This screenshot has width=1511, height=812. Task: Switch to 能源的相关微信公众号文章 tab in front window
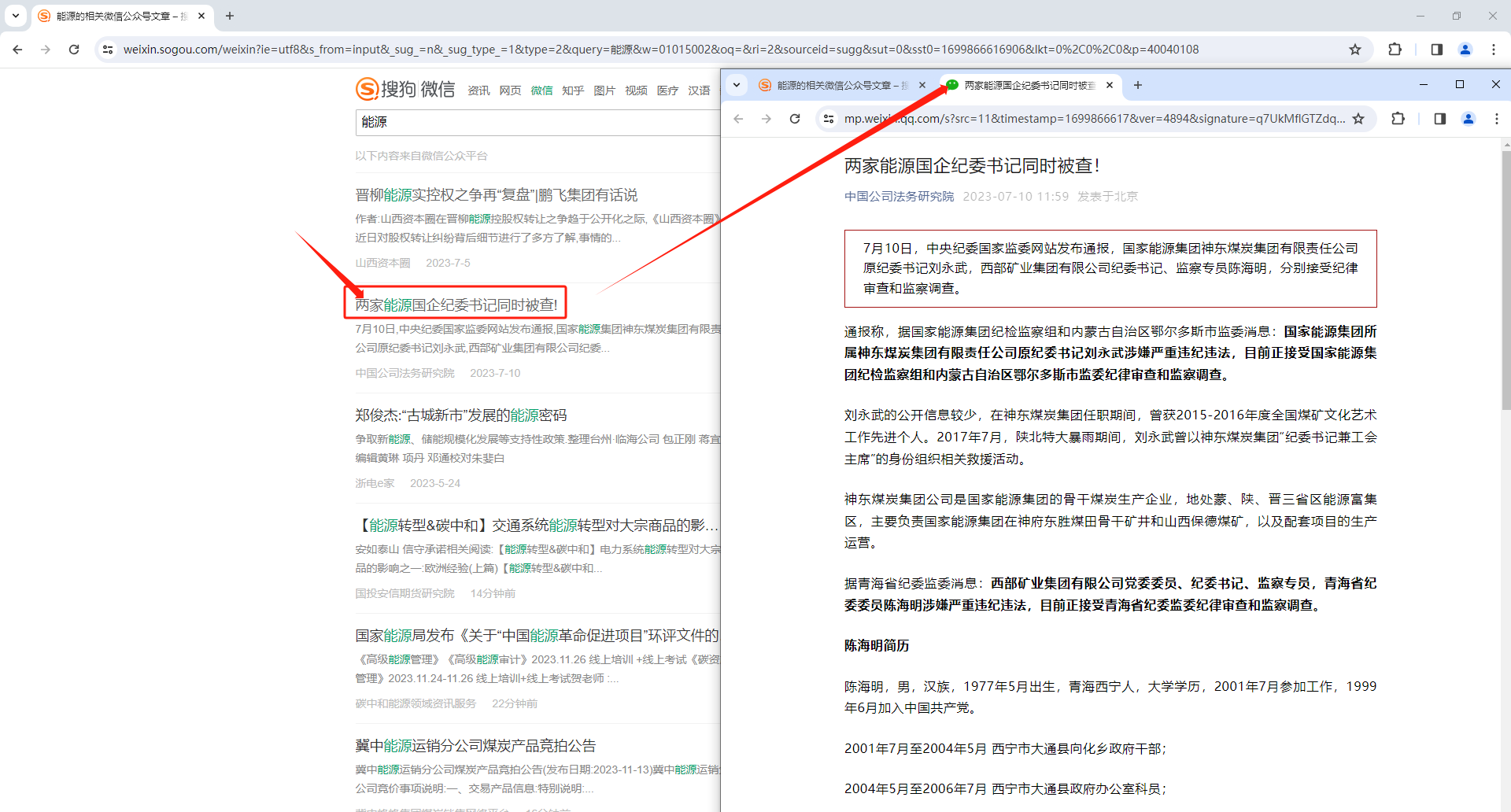(842, 85)
